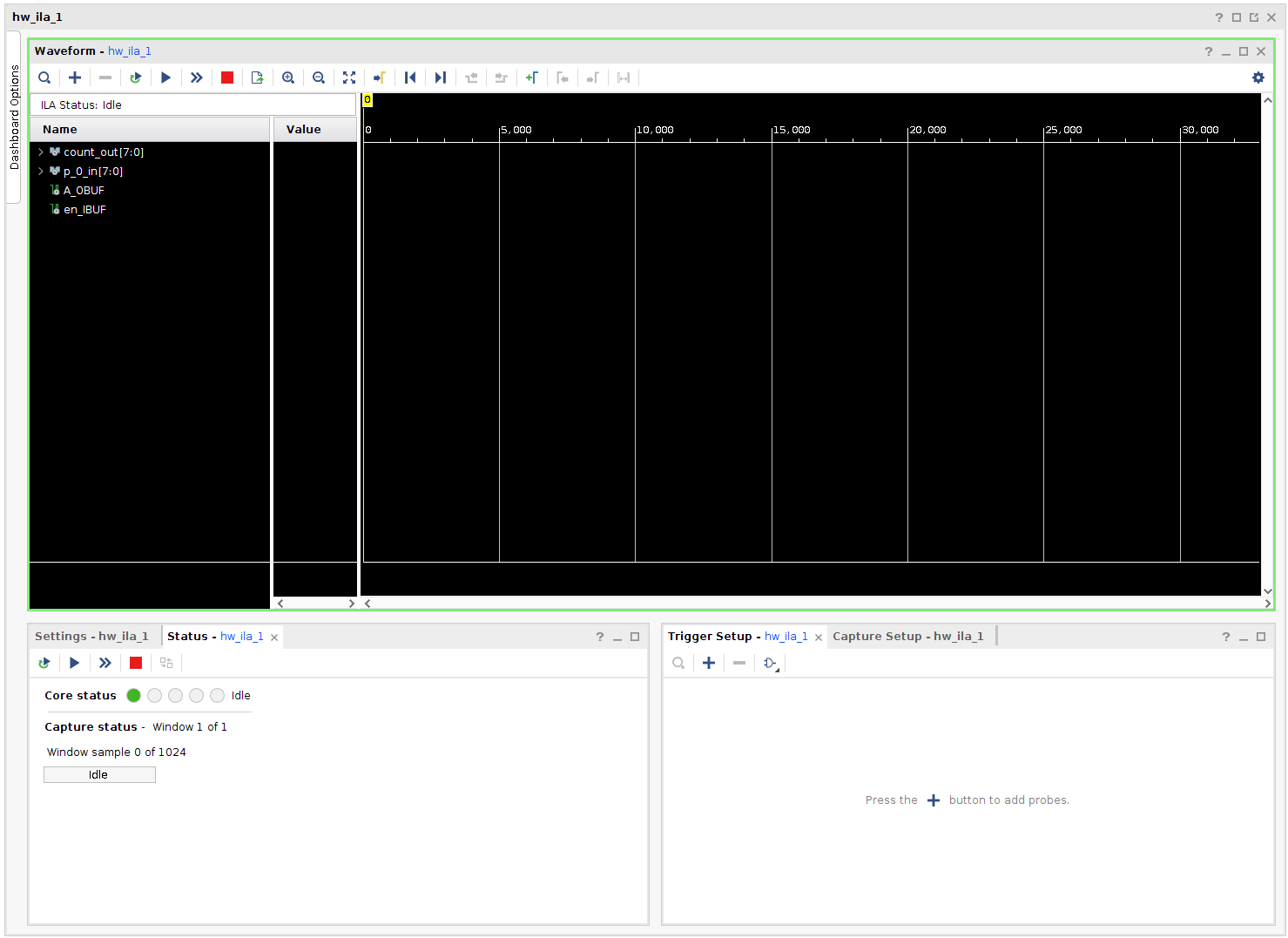The image size is (1288, 938).
Task: Collapse the Dashboard Options sidebar
Action: [13, 113]
